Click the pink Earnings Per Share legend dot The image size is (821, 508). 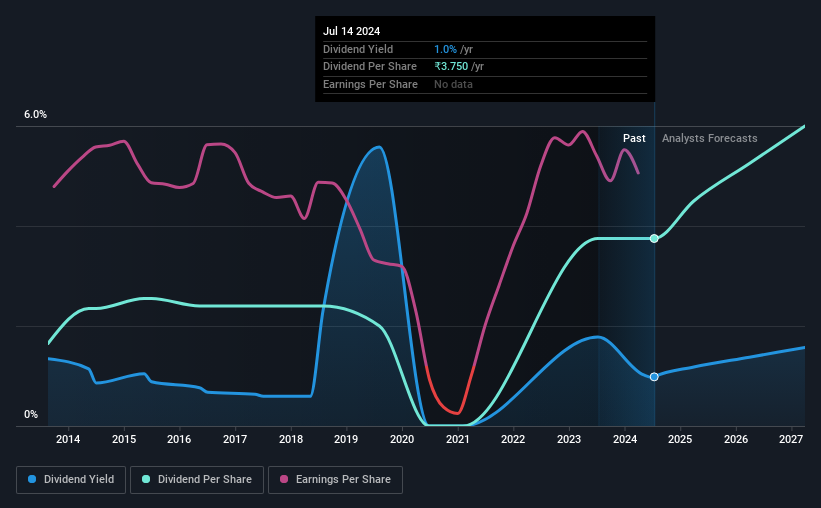pos(284,479)
